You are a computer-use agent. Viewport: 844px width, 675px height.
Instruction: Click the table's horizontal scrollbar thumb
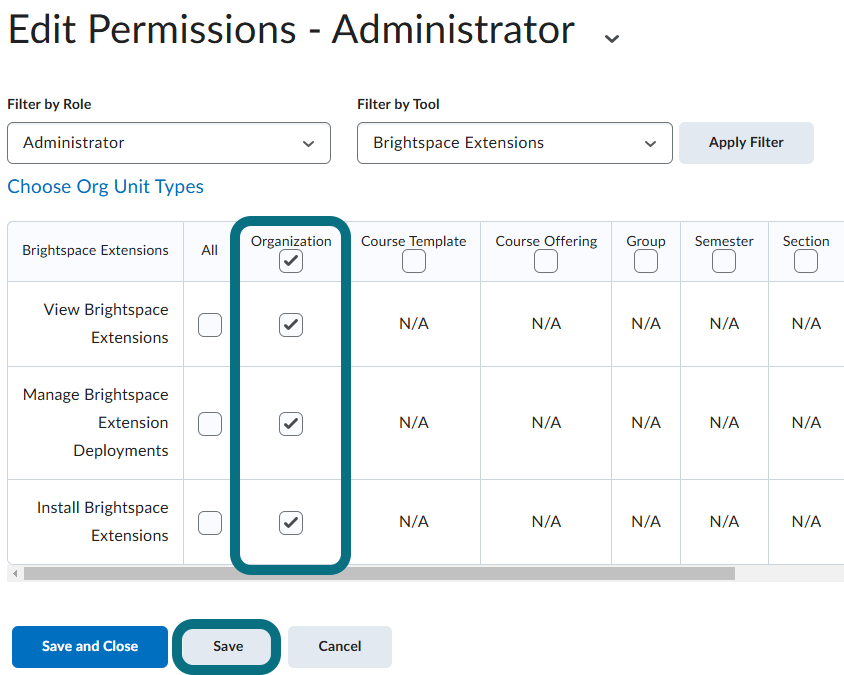[x=379, y=574]
